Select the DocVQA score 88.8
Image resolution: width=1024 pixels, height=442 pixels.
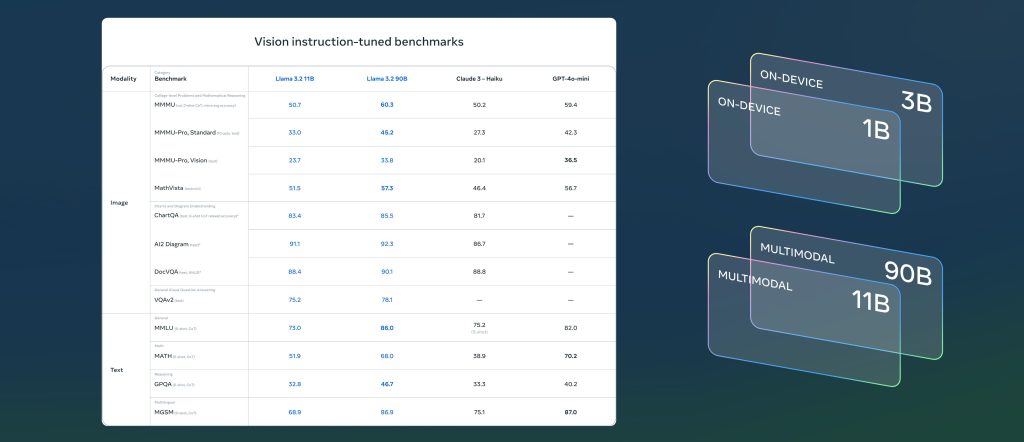[479, 272]
